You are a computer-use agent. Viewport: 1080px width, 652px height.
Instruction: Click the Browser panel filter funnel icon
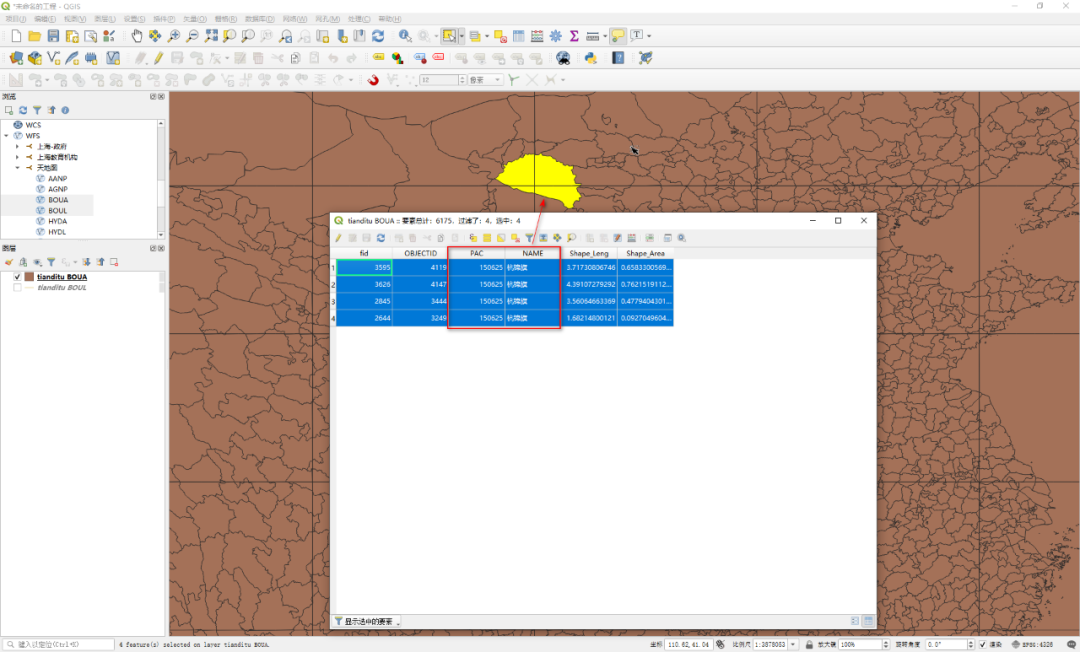[37, 110]
